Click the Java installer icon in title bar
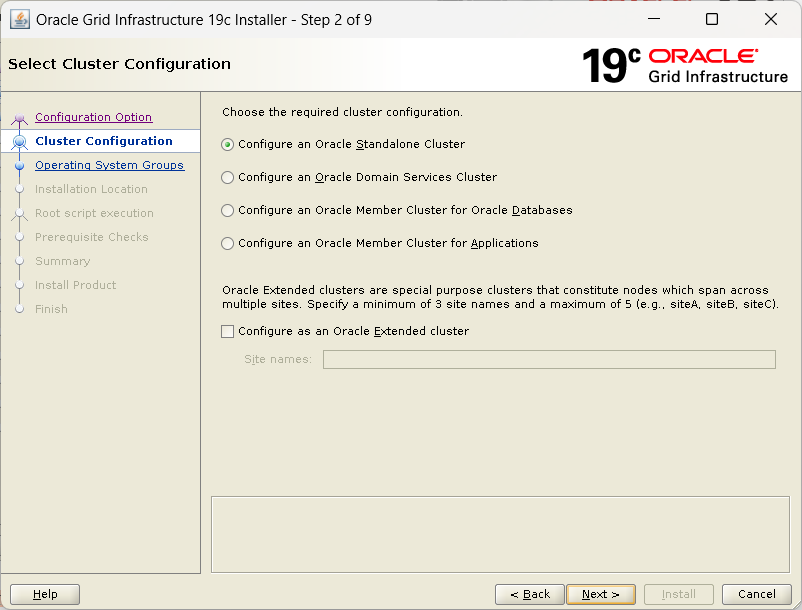 [20, 20]
